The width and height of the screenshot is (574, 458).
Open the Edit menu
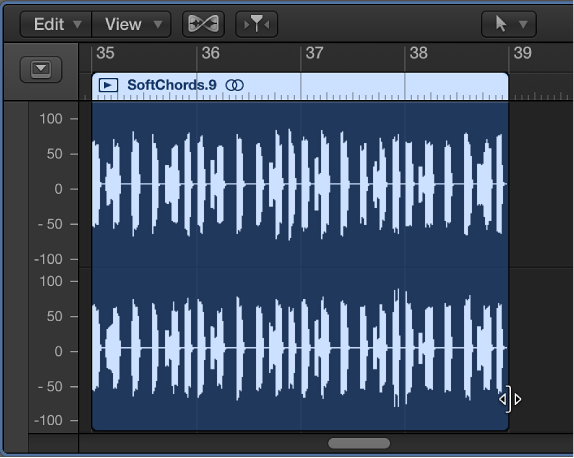[56, 24]
